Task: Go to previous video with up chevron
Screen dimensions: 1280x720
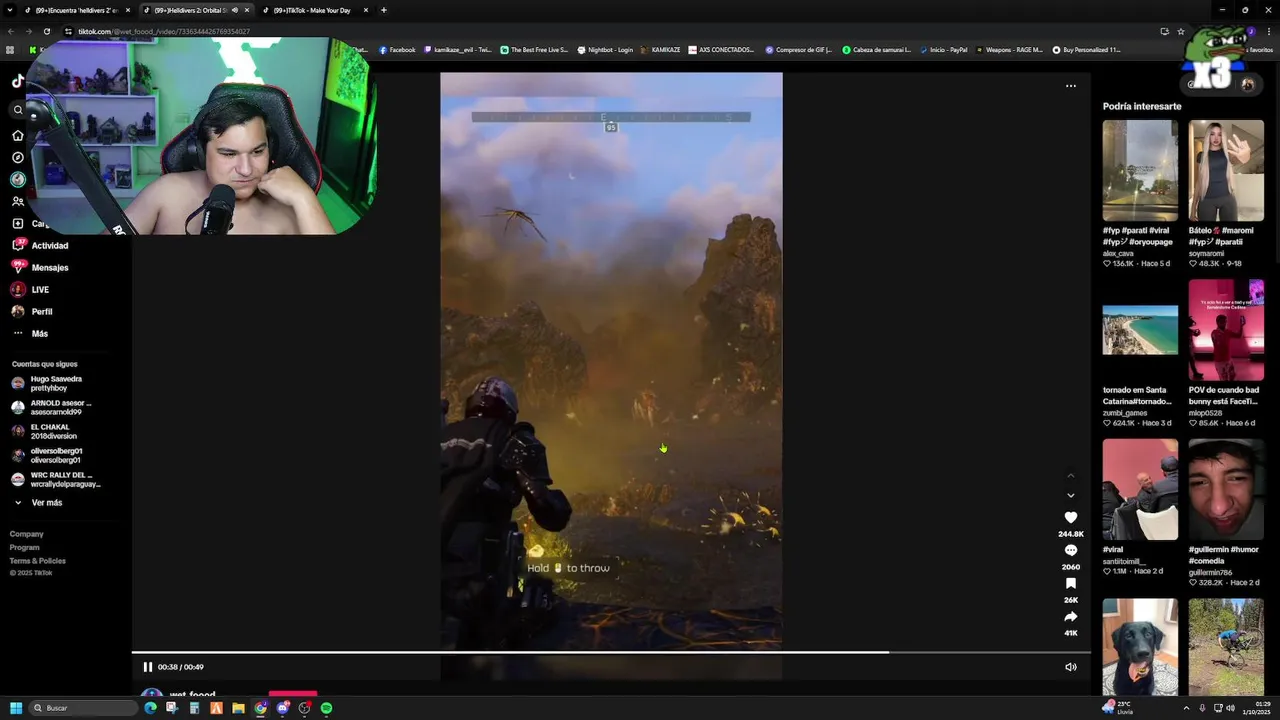Action: pos(1070,475)
